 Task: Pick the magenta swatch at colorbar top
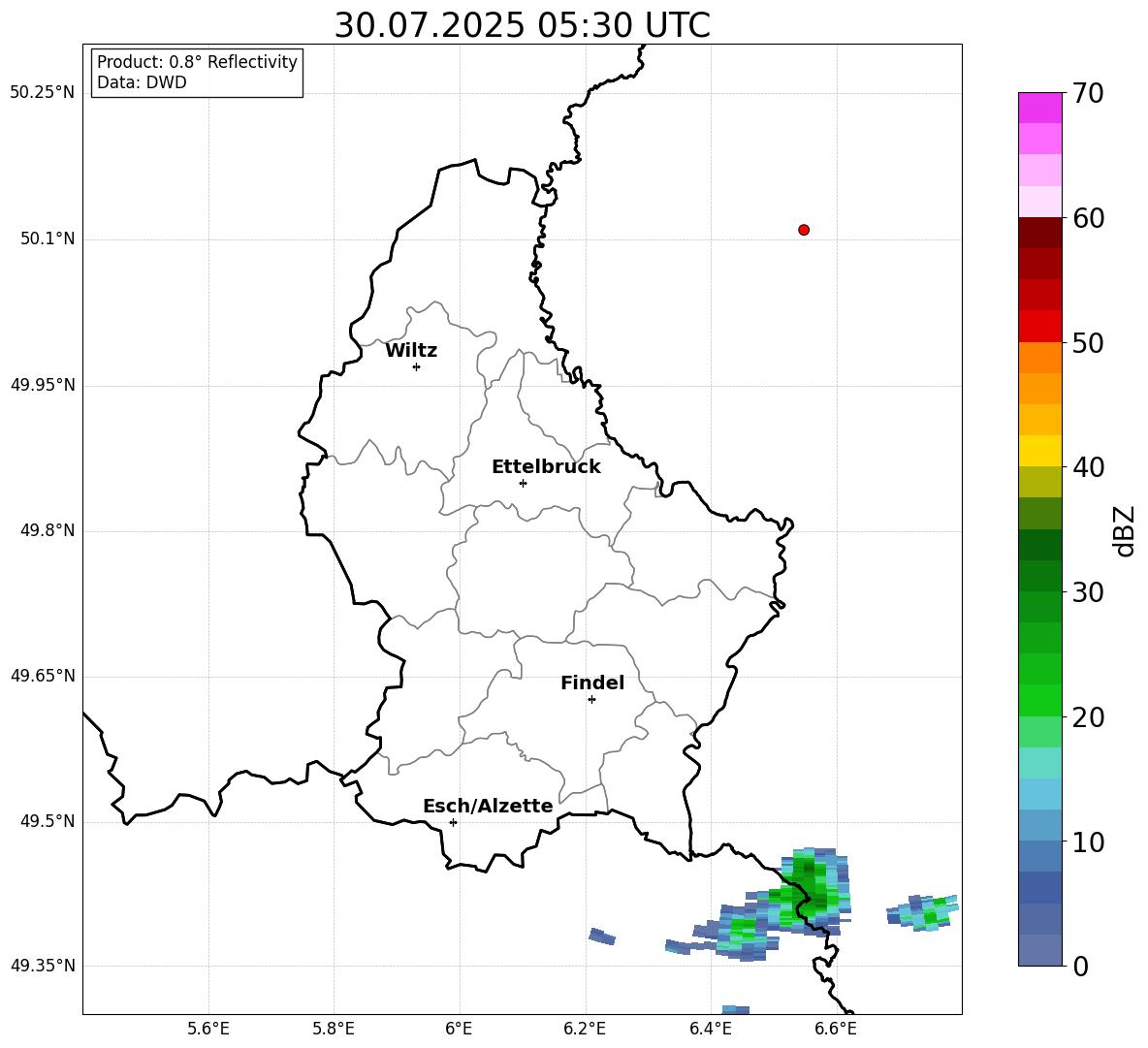pyautogui.click(x=1039, y=109)
